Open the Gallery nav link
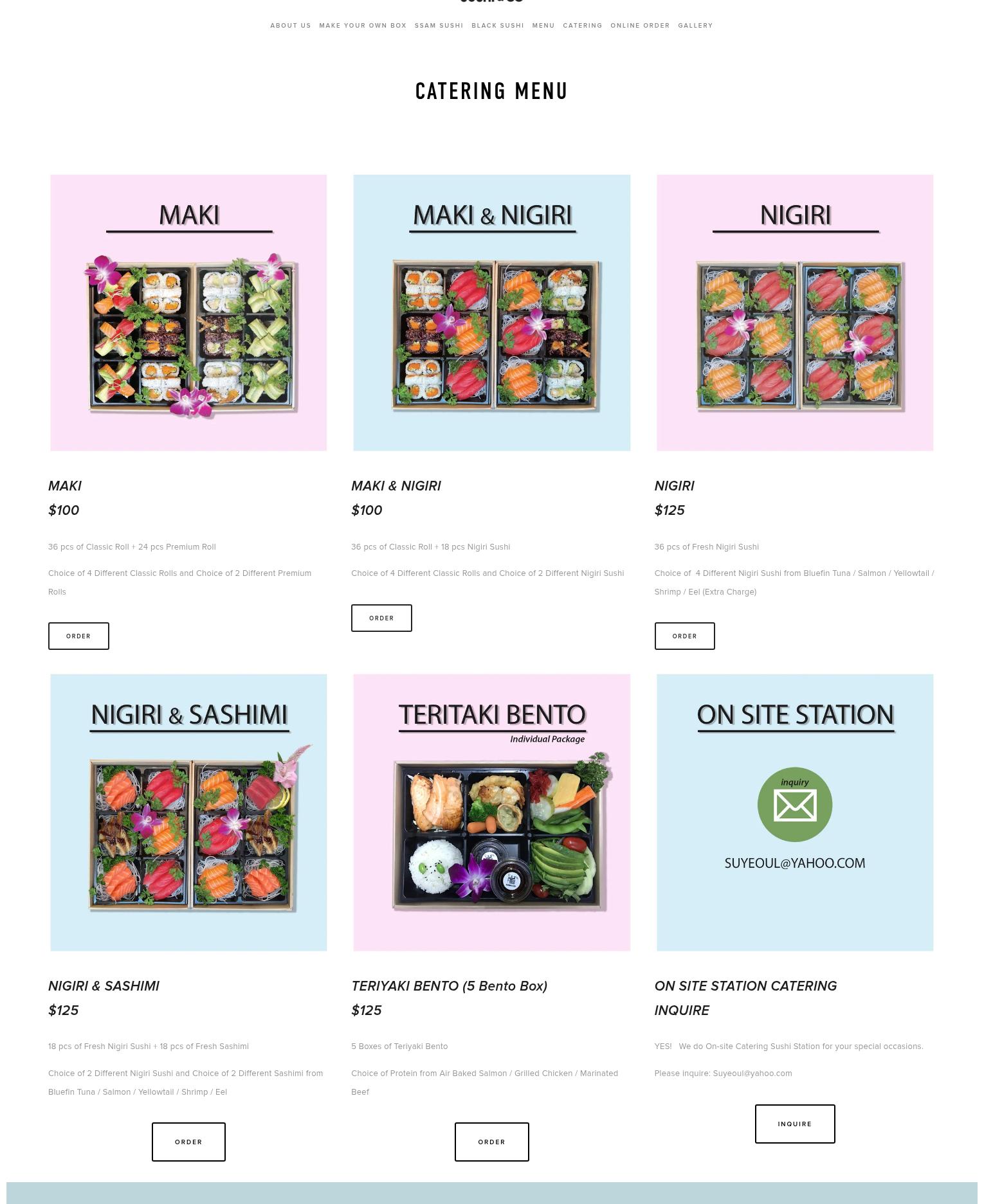Viewport: 984px width, 1204px height. pyautogui.click(x=695, y=26)
